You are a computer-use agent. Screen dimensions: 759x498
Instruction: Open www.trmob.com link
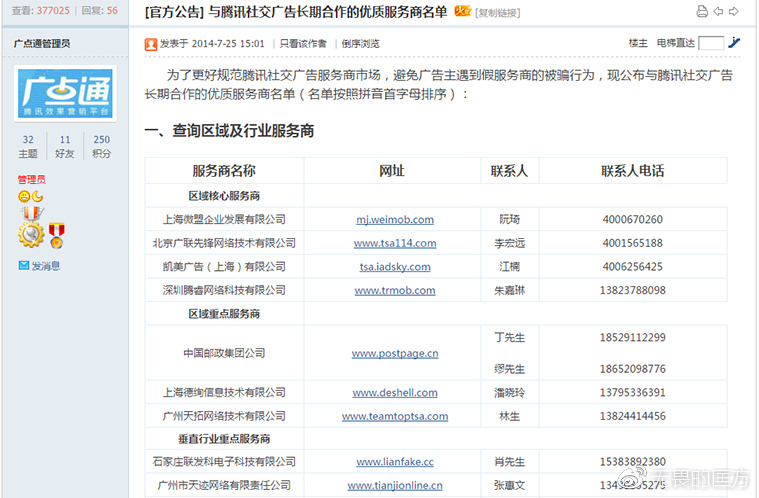[395, 290]
